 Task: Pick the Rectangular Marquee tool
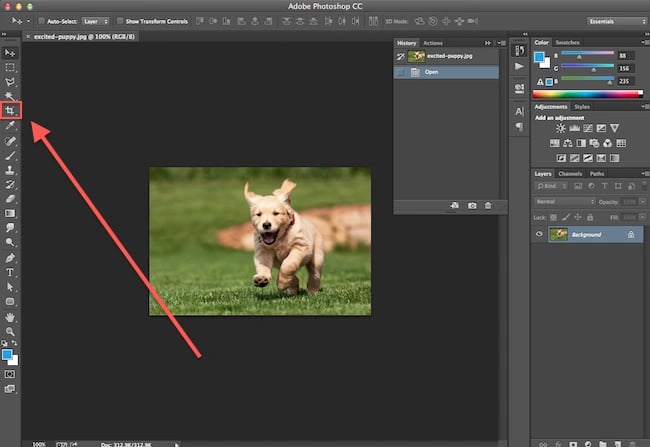click(x=11, y=67)
